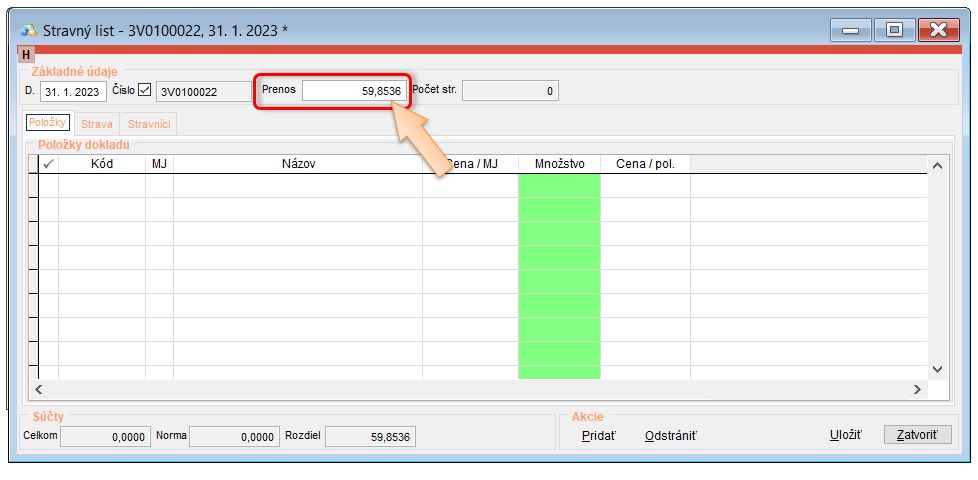Screen dimensions: 978x480
Task: Open the Stravníci tab
Action: tap(148, 124)
